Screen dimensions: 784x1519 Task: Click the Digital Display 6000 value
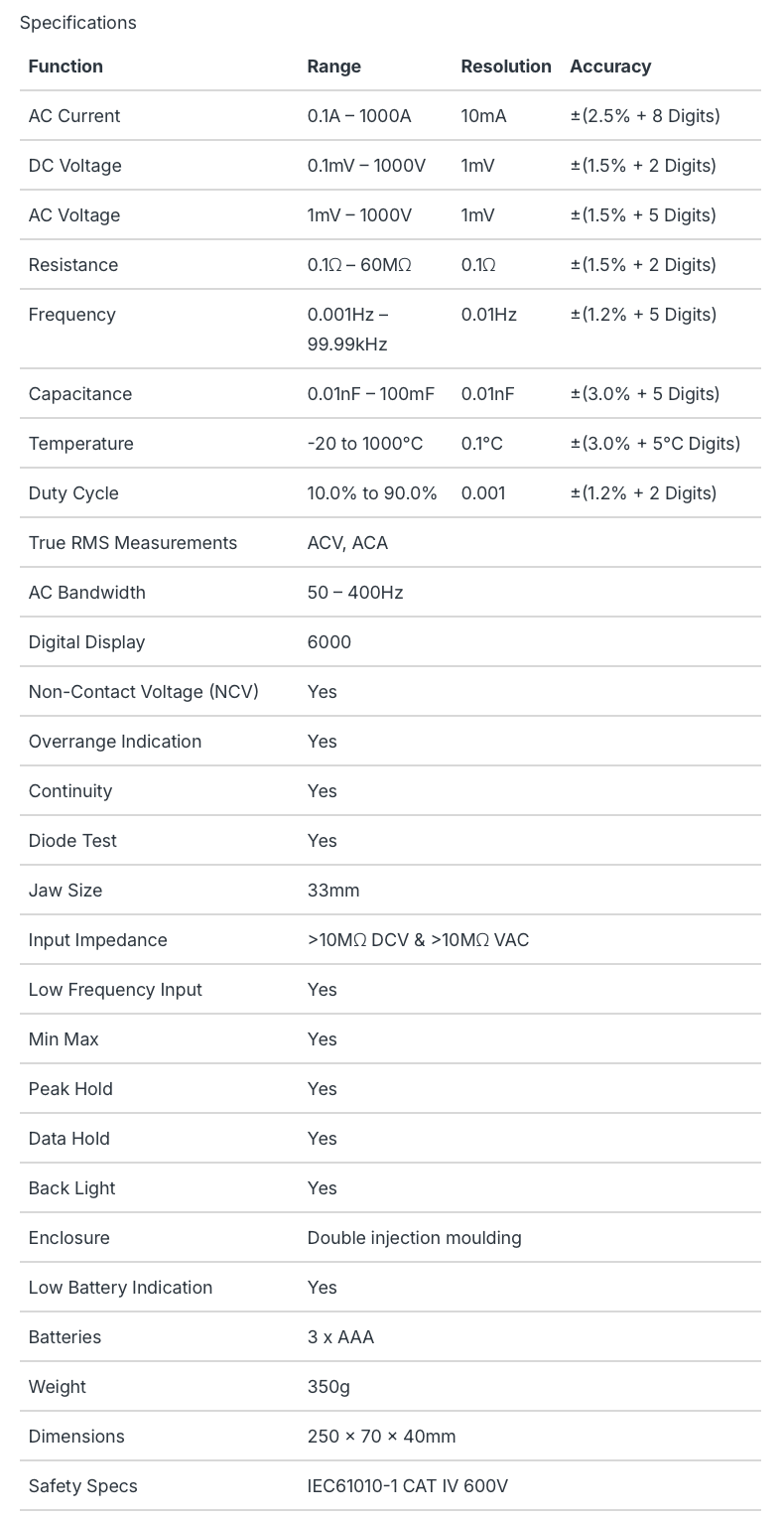pos(329,642)
